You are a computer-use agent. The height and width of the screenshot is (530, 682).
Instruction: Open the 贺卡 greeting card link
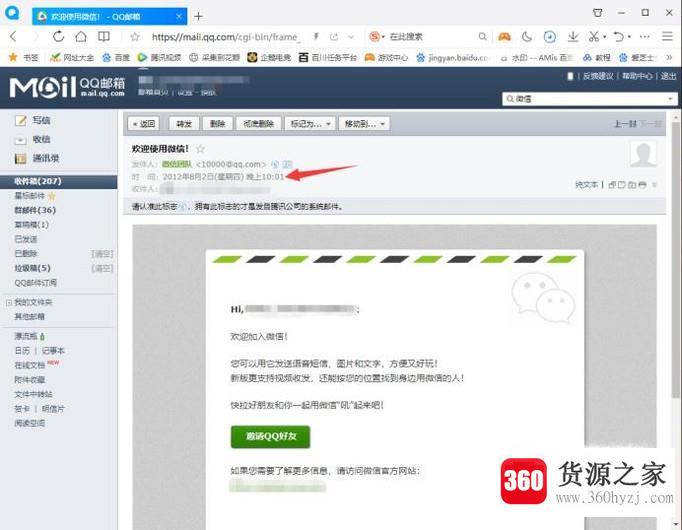[x=22, y=409]
